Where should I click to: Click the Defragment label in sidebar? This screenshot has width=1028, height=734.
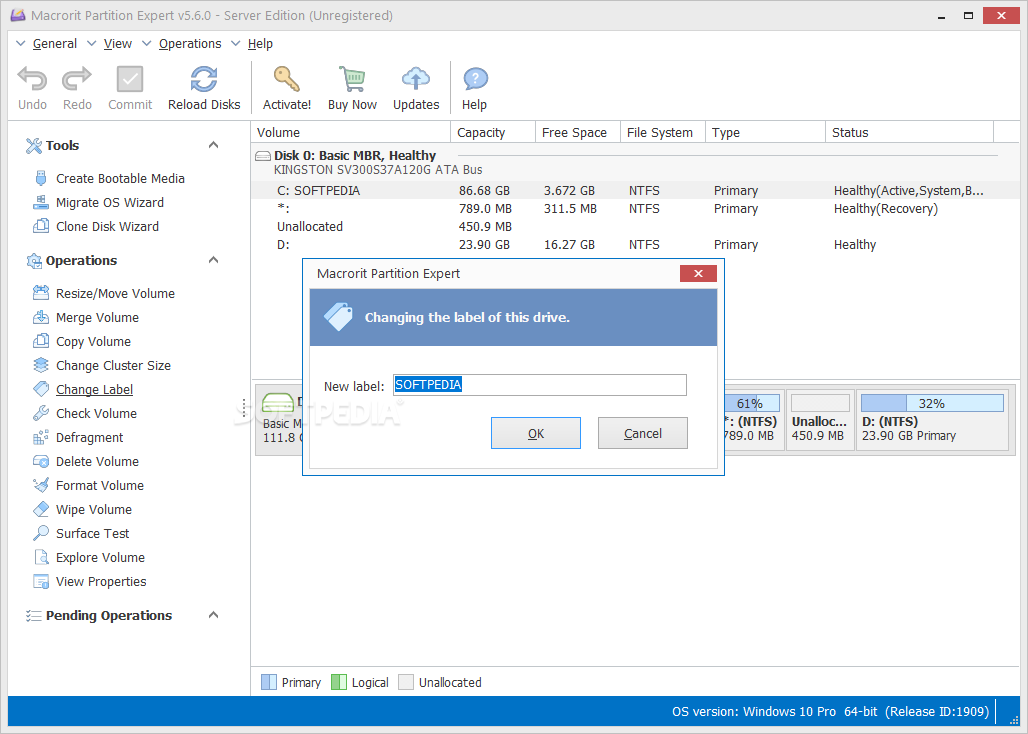pos(89,437)
